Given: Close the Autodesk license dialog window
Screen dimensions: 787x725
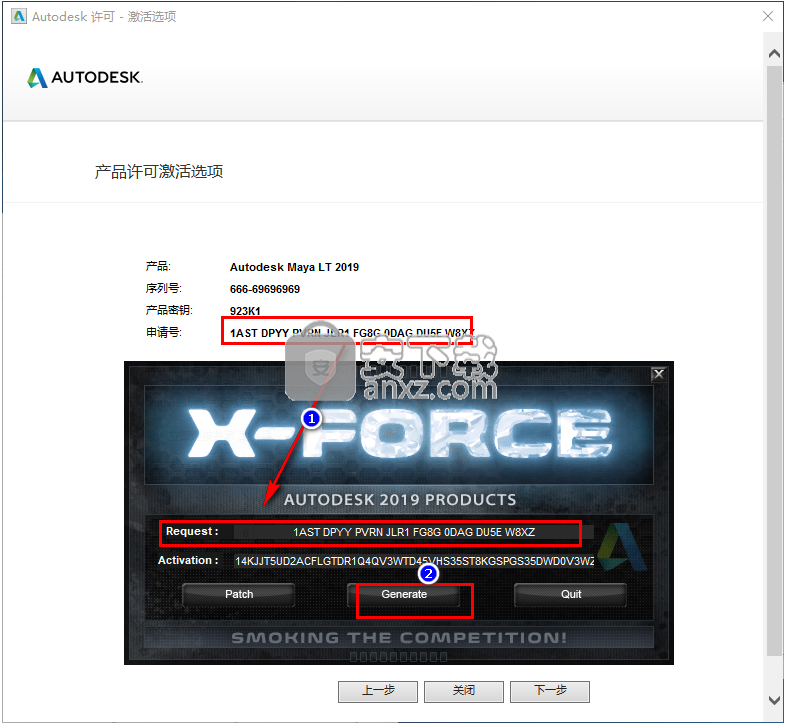Looking at the screenshot, I should 768,16.
